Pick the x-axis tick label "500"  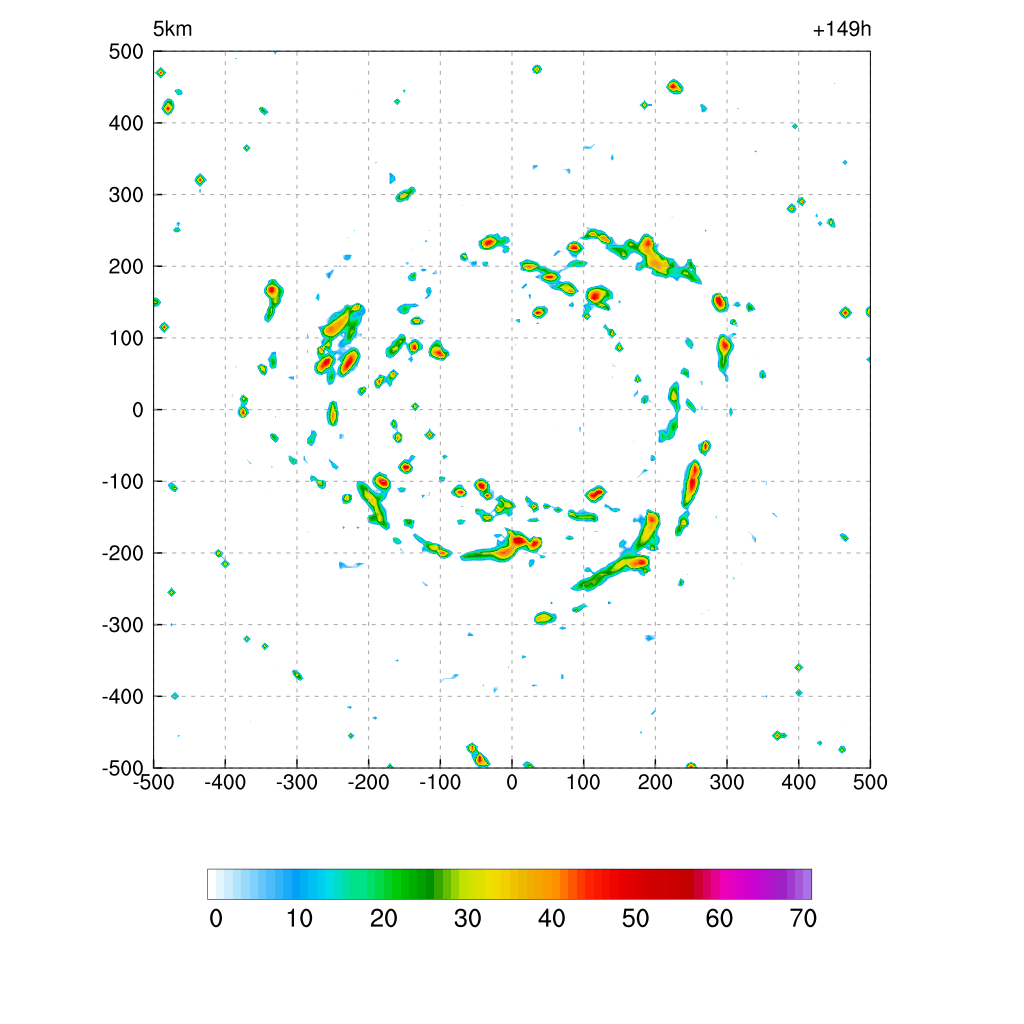click(x=871, y=782)
